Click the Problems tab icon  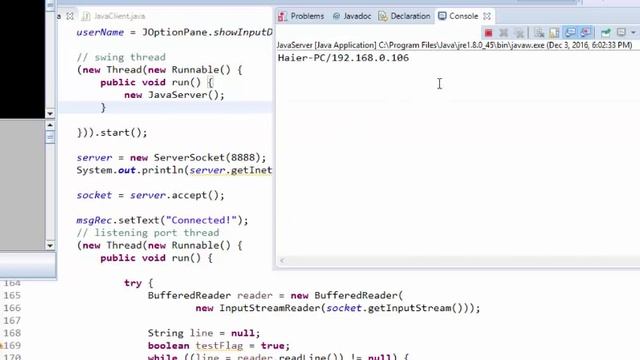[x=282, y=16]
